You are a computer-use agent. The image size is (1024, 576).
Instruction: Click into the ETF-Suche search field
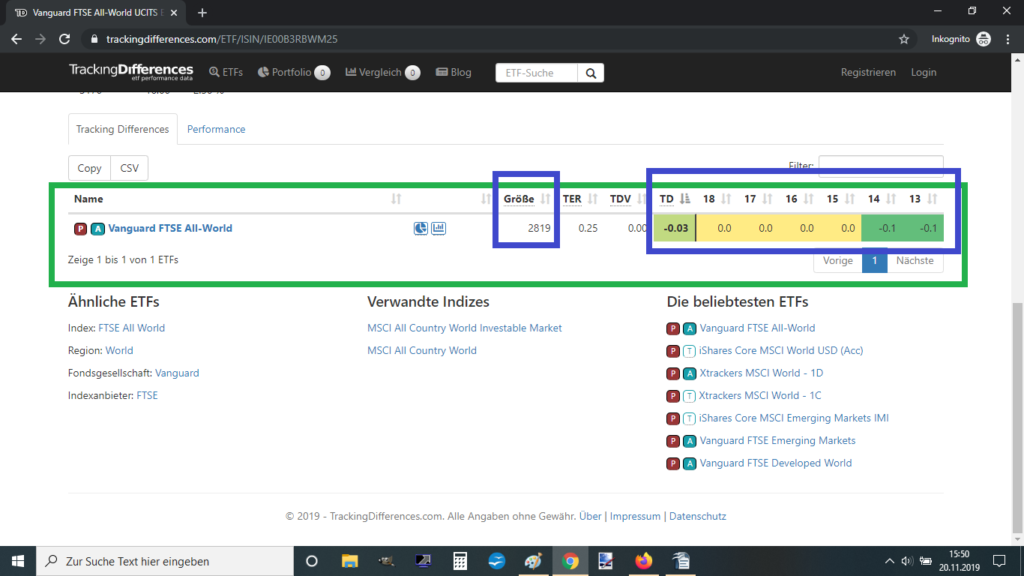(x=536, y=73)
